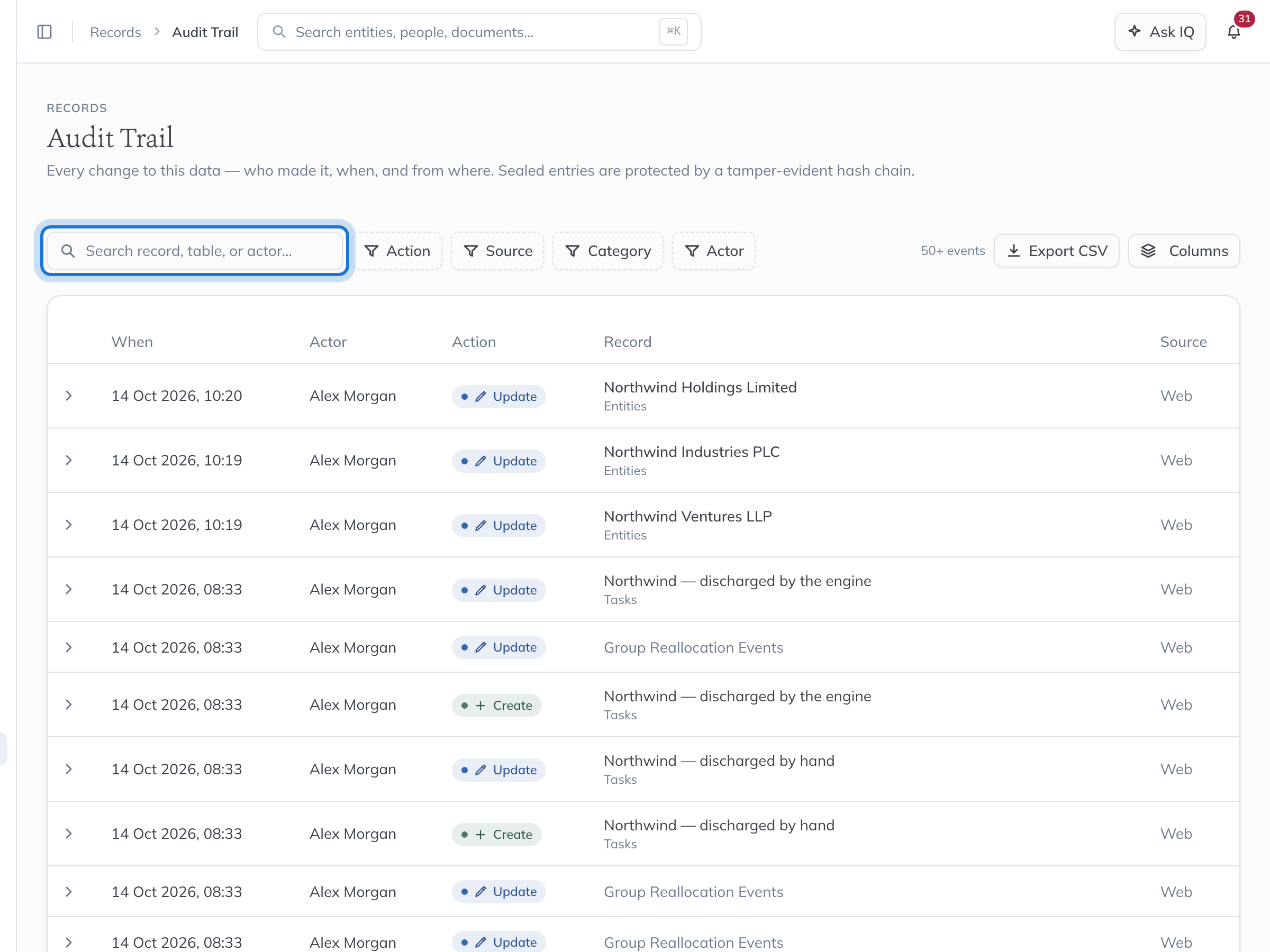
Task: Click the Update badge for Northwind Industries PLC
Action: point(498,461)
